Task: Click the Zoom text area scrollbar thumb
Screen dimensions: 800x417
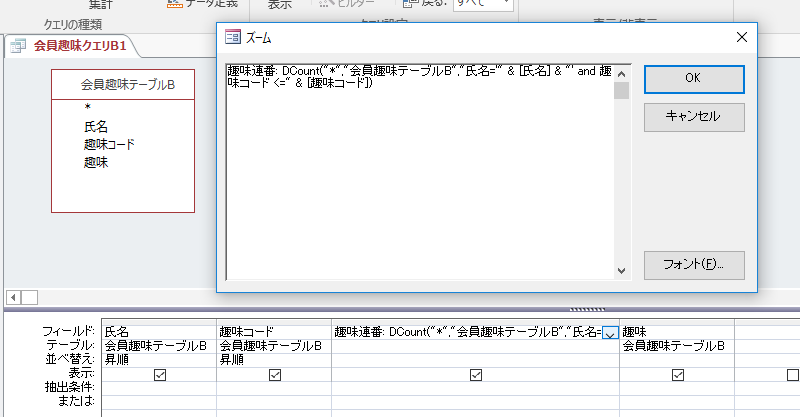Action: click(621, 91)
